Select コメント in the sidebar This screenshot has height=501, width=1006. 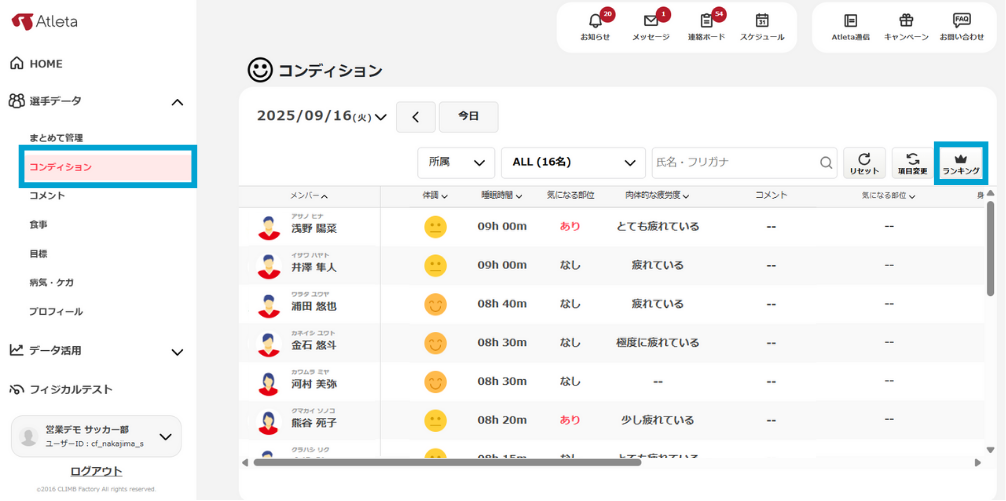click(x=47, y=196)
